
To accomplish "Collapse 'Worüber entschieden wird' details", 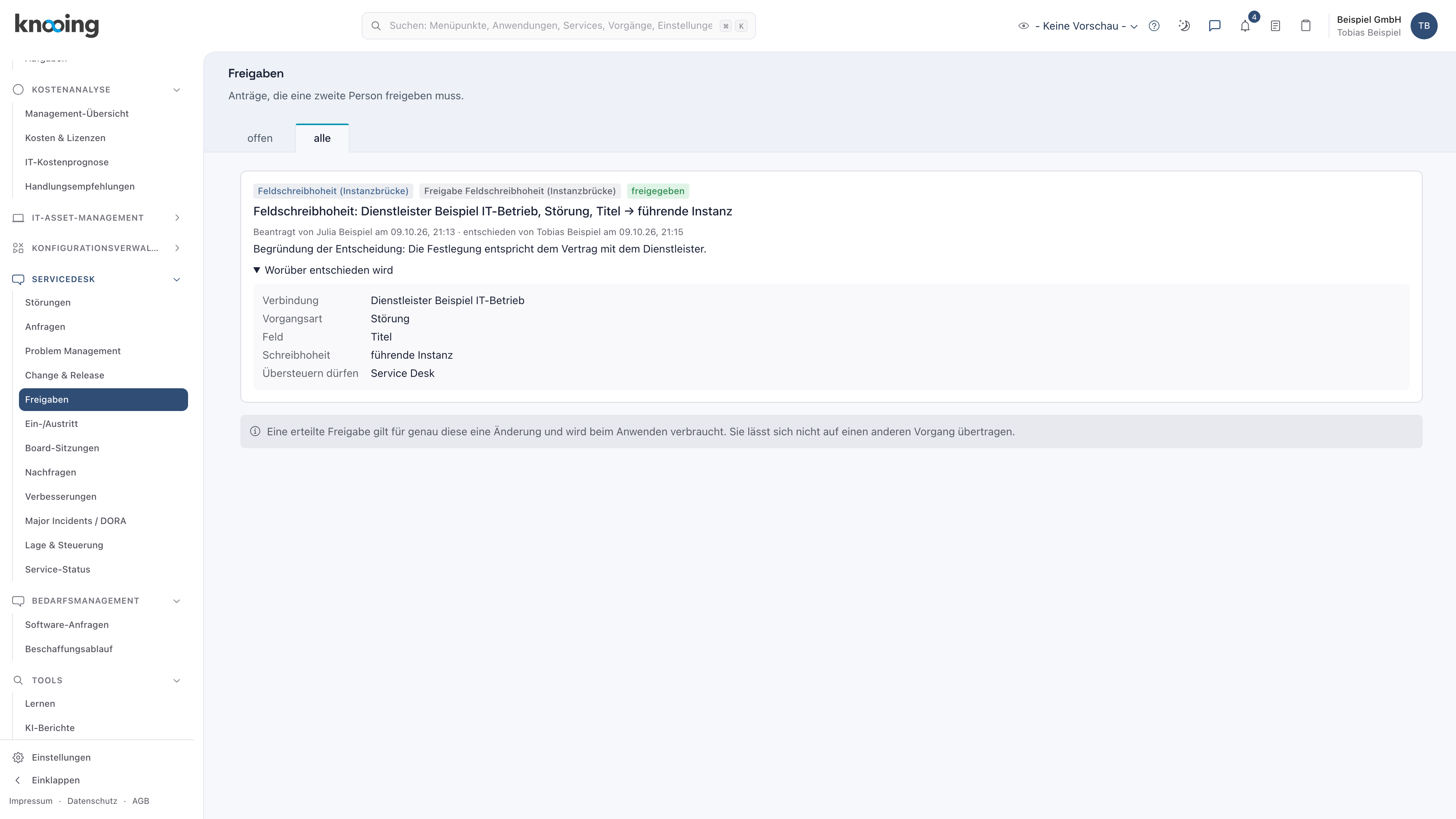I will pos(323,270).
